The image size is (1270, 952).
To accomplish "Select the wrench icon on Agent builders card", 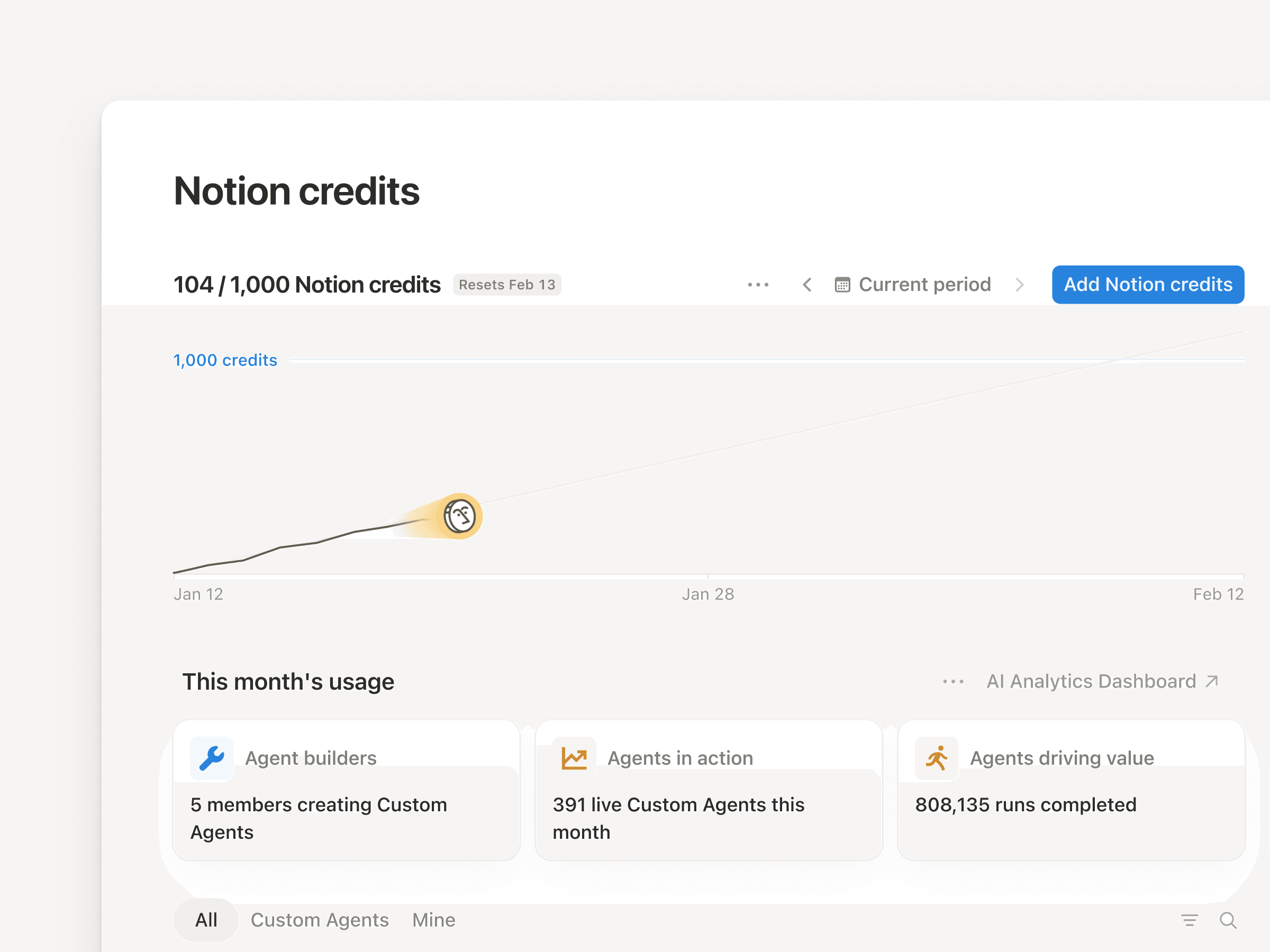I will (211, 757).
